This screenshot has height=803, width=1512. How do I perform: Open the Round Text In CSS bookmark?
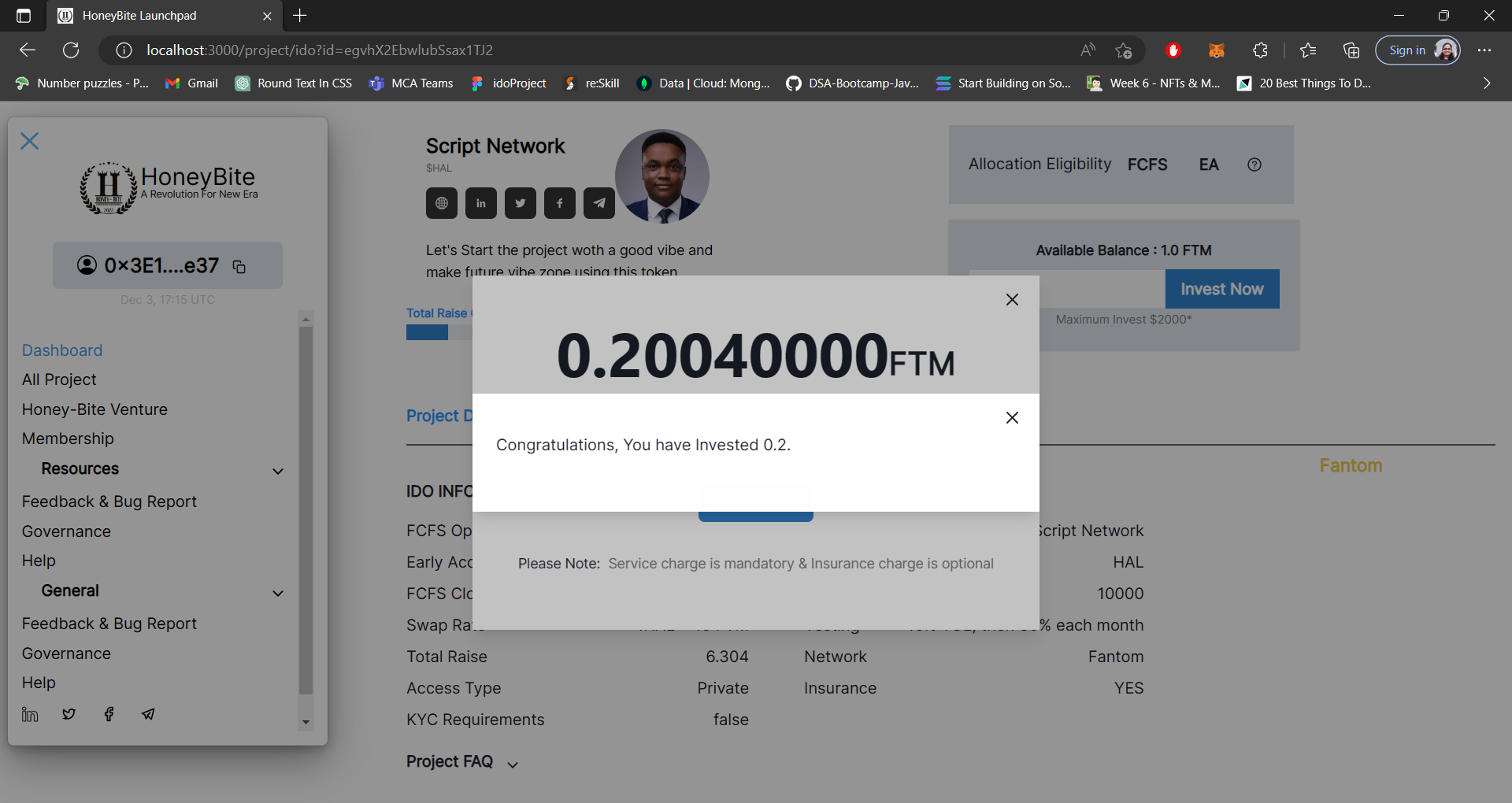point(294,83)
